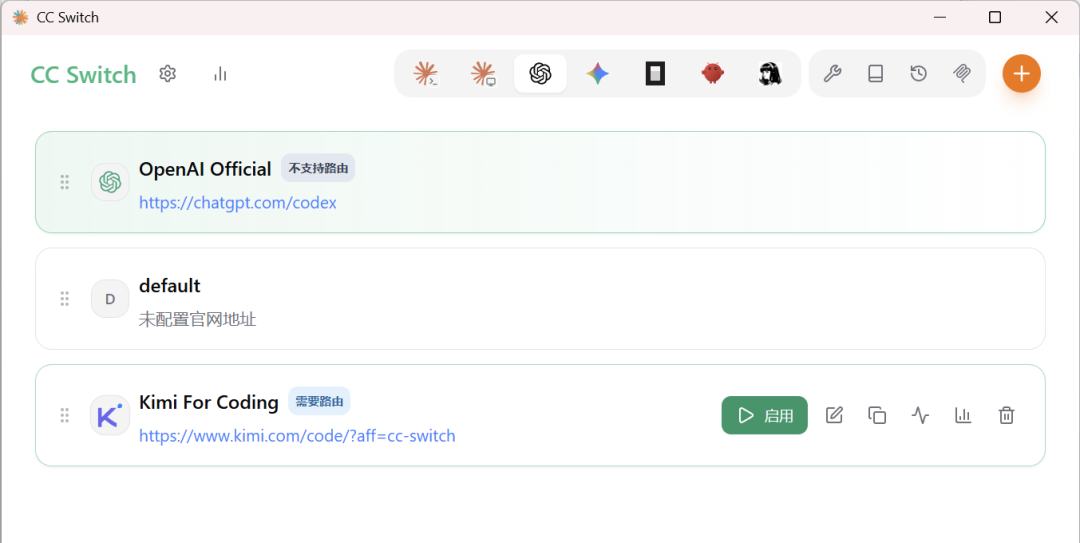View Kimi For Coding usage chart icon
The width and height of the screenshot is (1080, 543).
[963, 415]
